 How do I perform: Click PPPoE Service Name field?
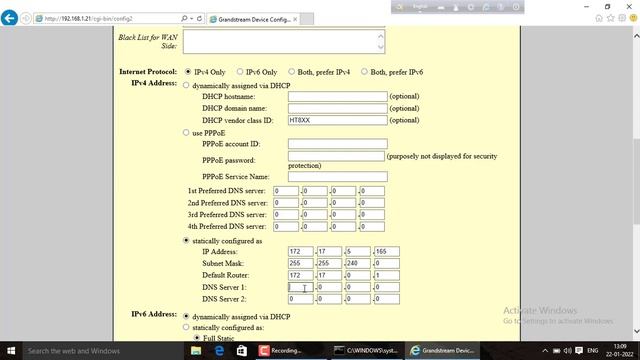pyautogui.click(x=338, y=176)
